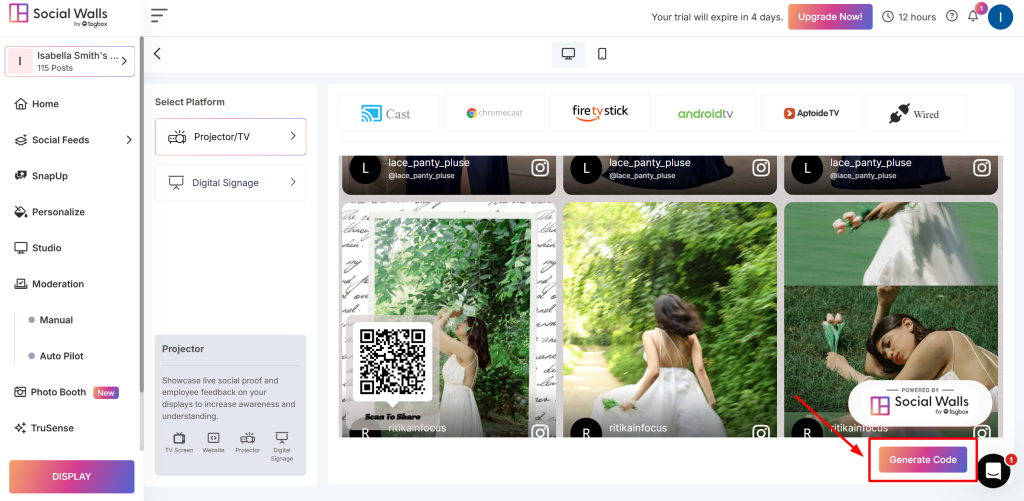Screen dimensions: 1024x501
Task: Expand the Projector/TV platform option
Action: (230, 136)
